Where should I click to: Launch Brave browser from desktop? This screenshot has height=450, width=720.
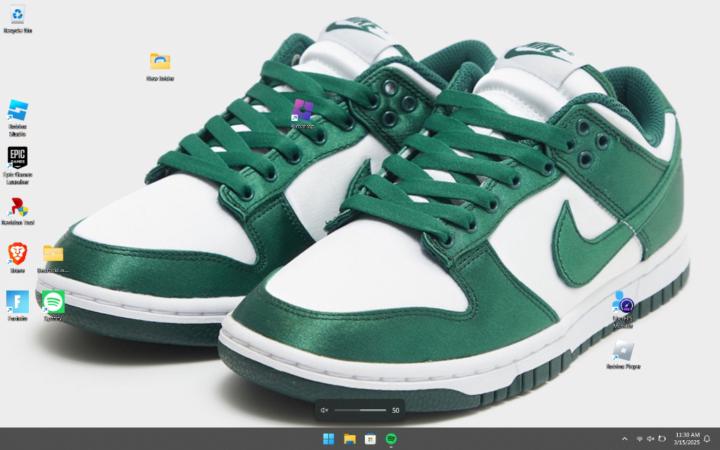click(x=18, y=252)
